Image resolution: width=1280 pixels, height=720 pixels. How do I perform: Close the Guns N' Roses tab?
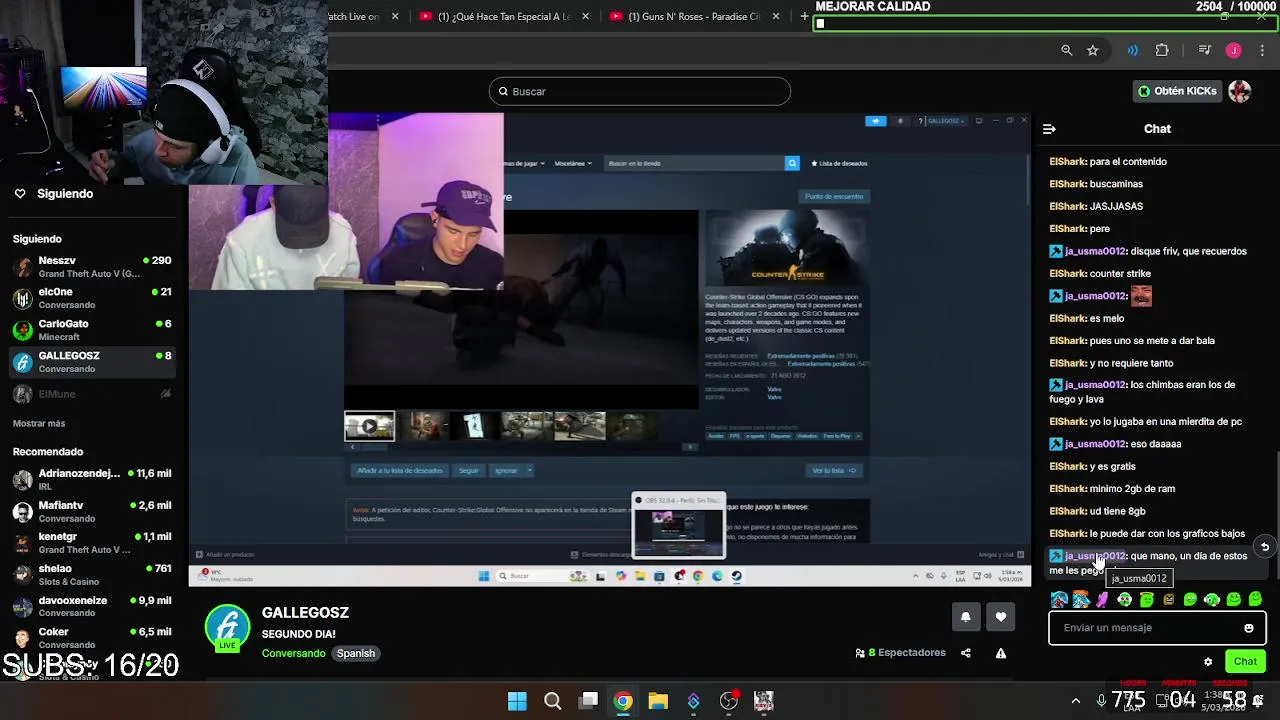tap(775, 16)
